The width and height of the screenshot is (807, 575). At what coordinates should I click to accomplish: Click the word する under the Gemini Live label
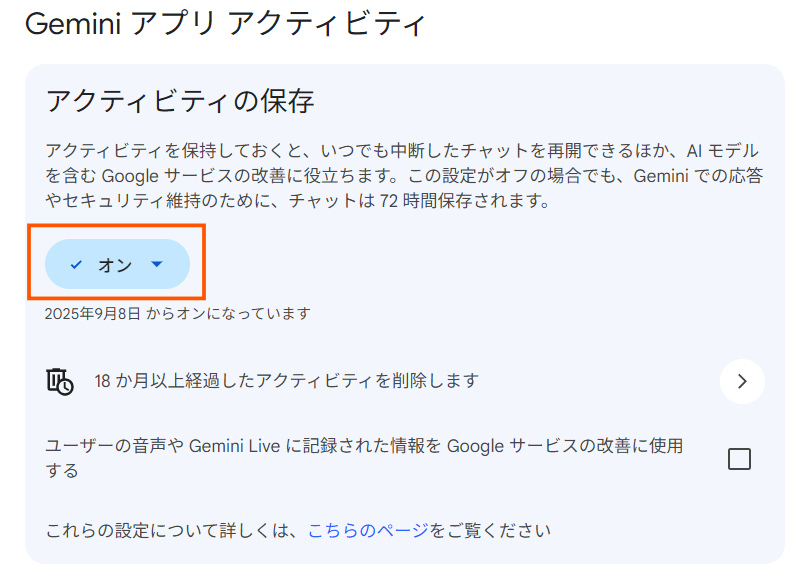[x=62, y=470]
